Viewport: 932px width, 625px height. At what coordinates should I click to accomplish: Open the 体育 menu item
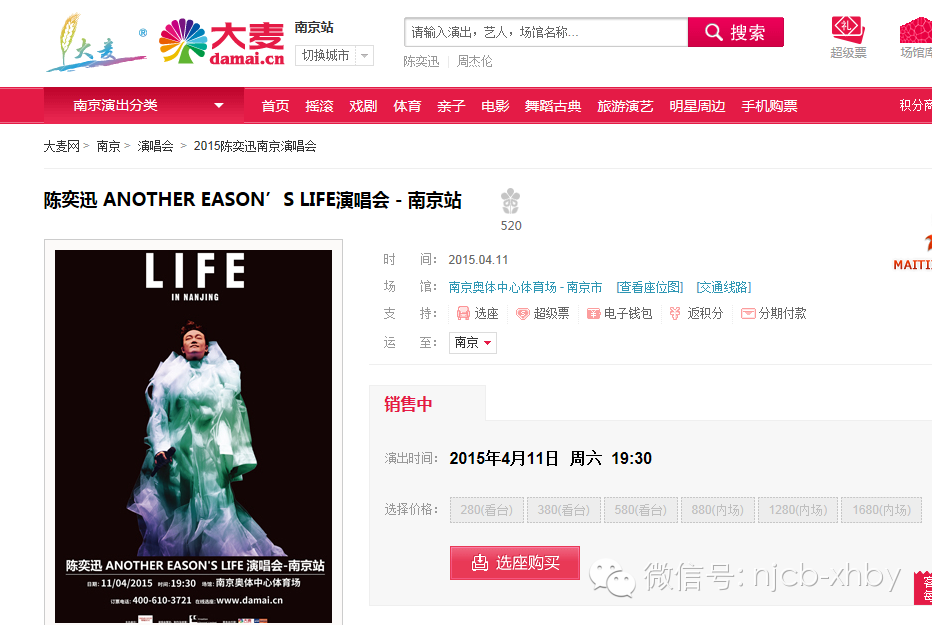(x=407, y=106)
